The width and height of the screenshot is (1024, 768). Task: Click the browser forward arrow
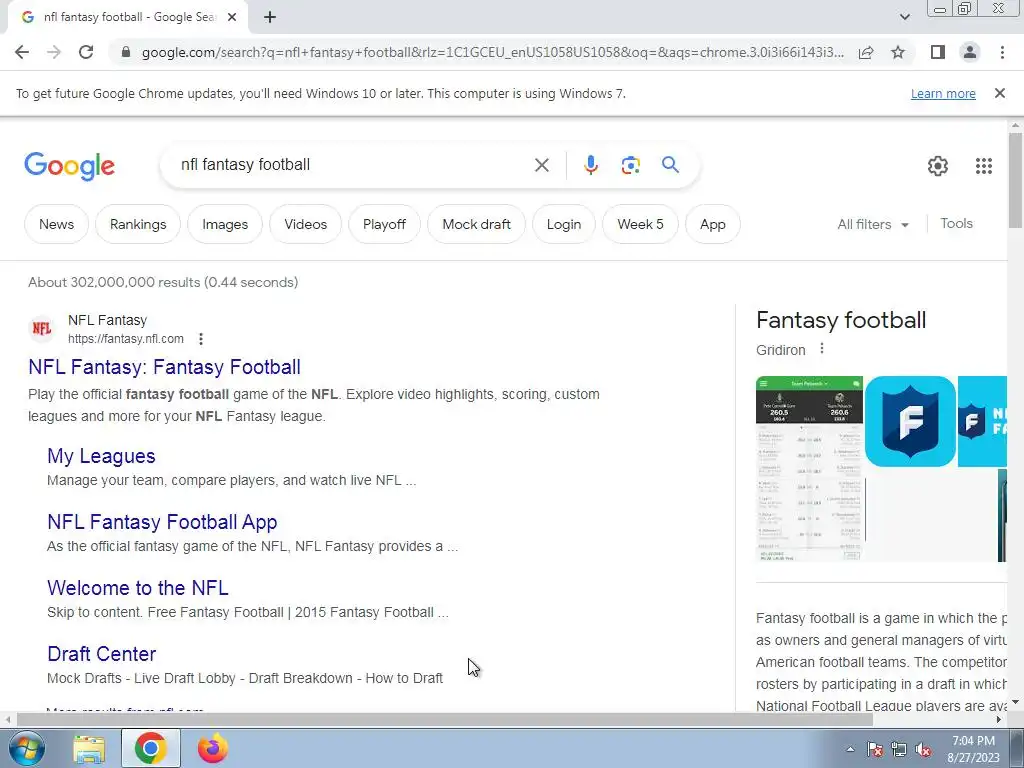point(54,52)
